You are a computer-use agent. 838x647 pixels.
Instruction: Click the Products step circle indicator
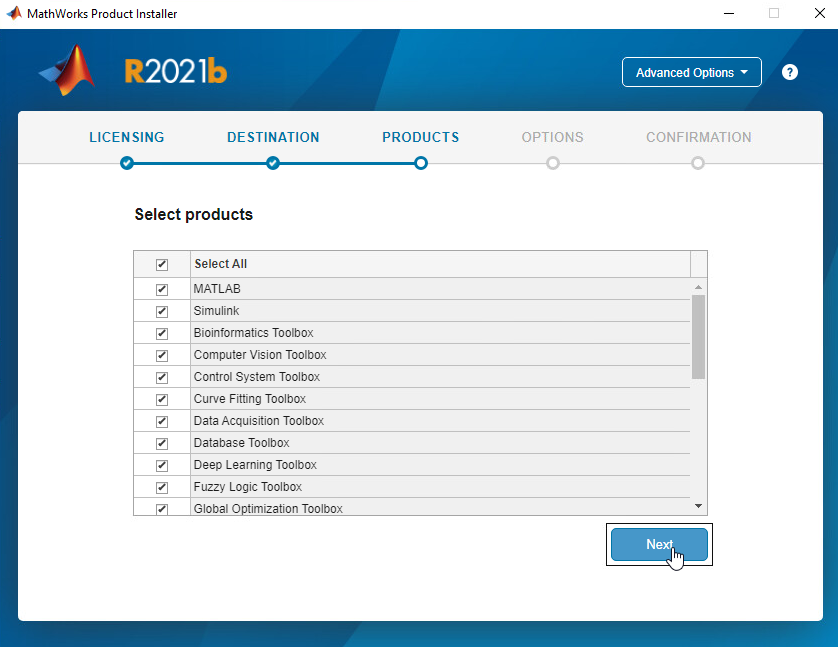click(x=421, y=163)
